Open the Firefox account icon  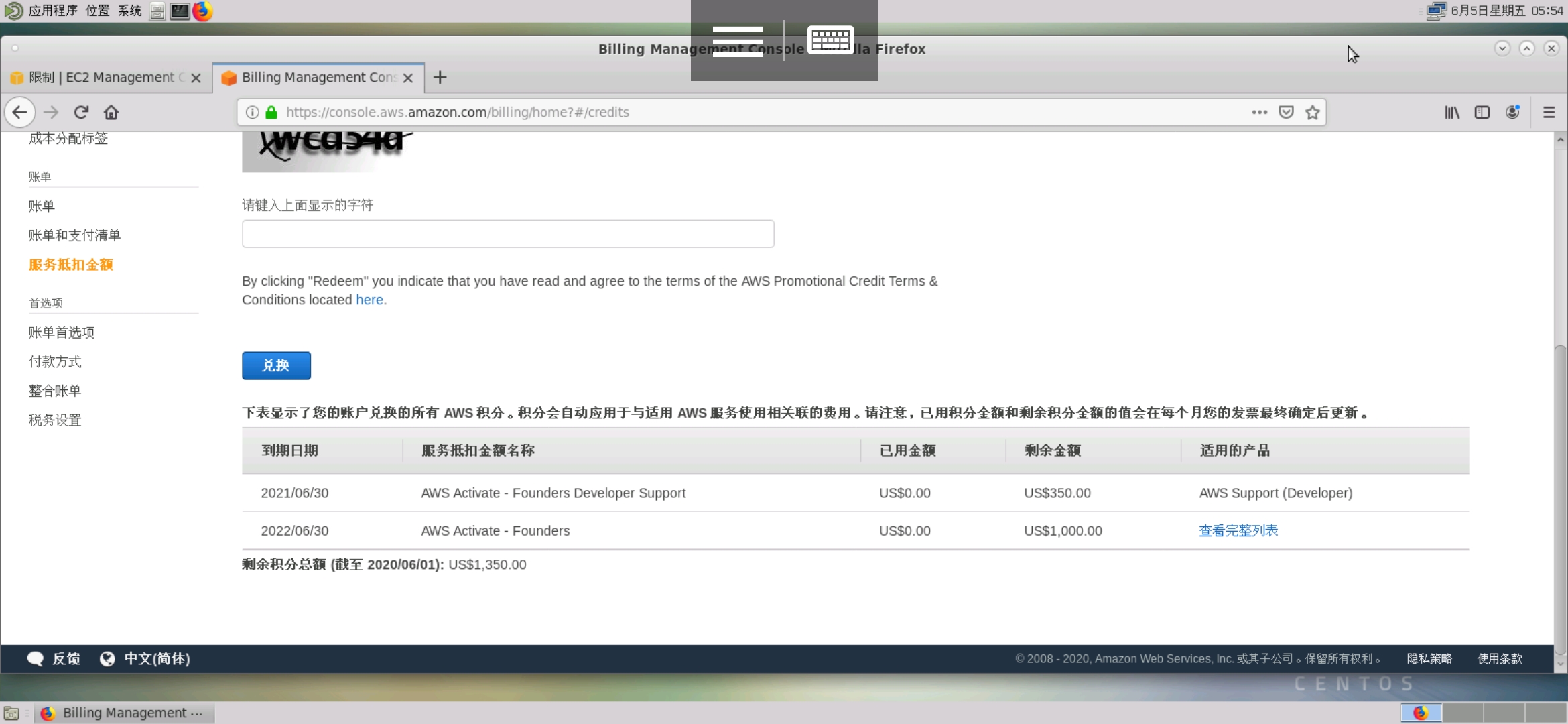click(1512, 112)
